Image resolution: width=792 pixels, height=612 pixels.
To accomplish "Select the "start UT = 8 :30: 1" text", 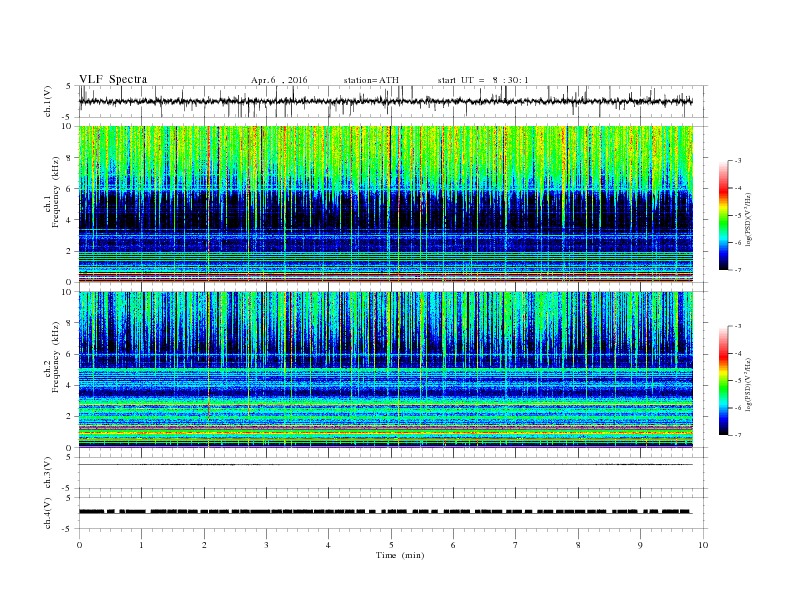I will (x=483, y=80).
